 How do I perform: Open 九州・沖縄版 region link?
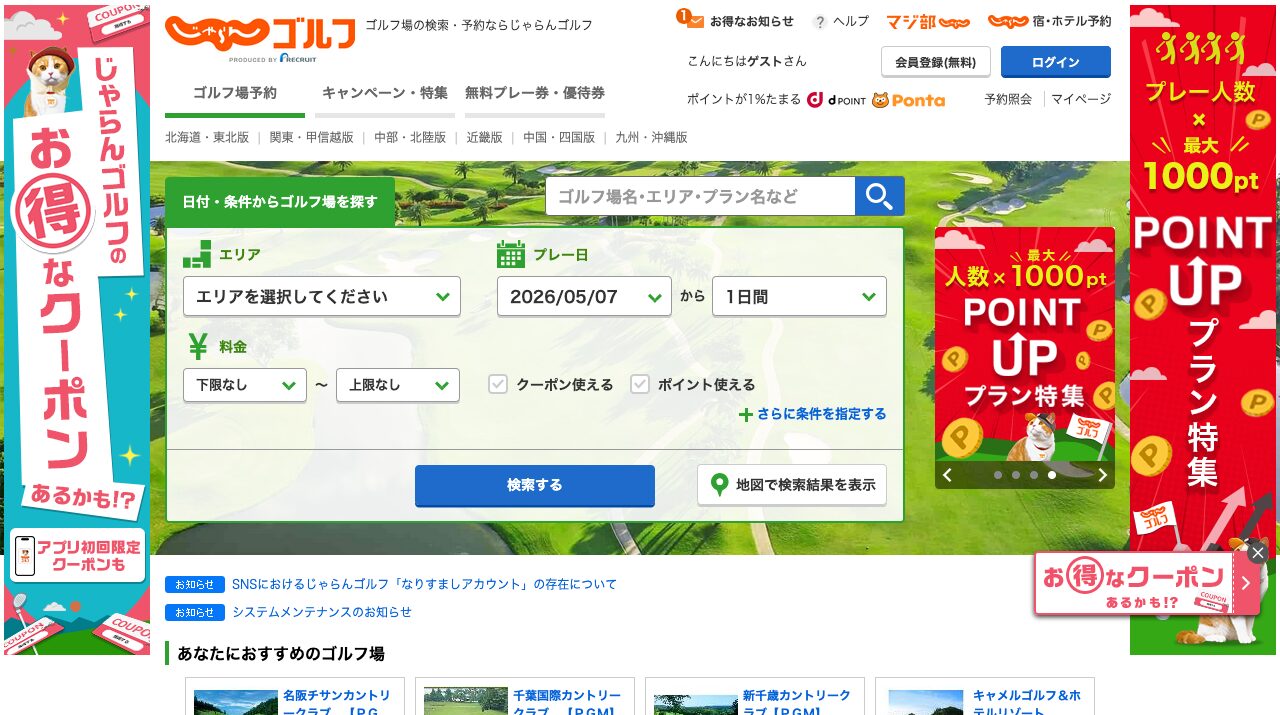tap(652, 138)
